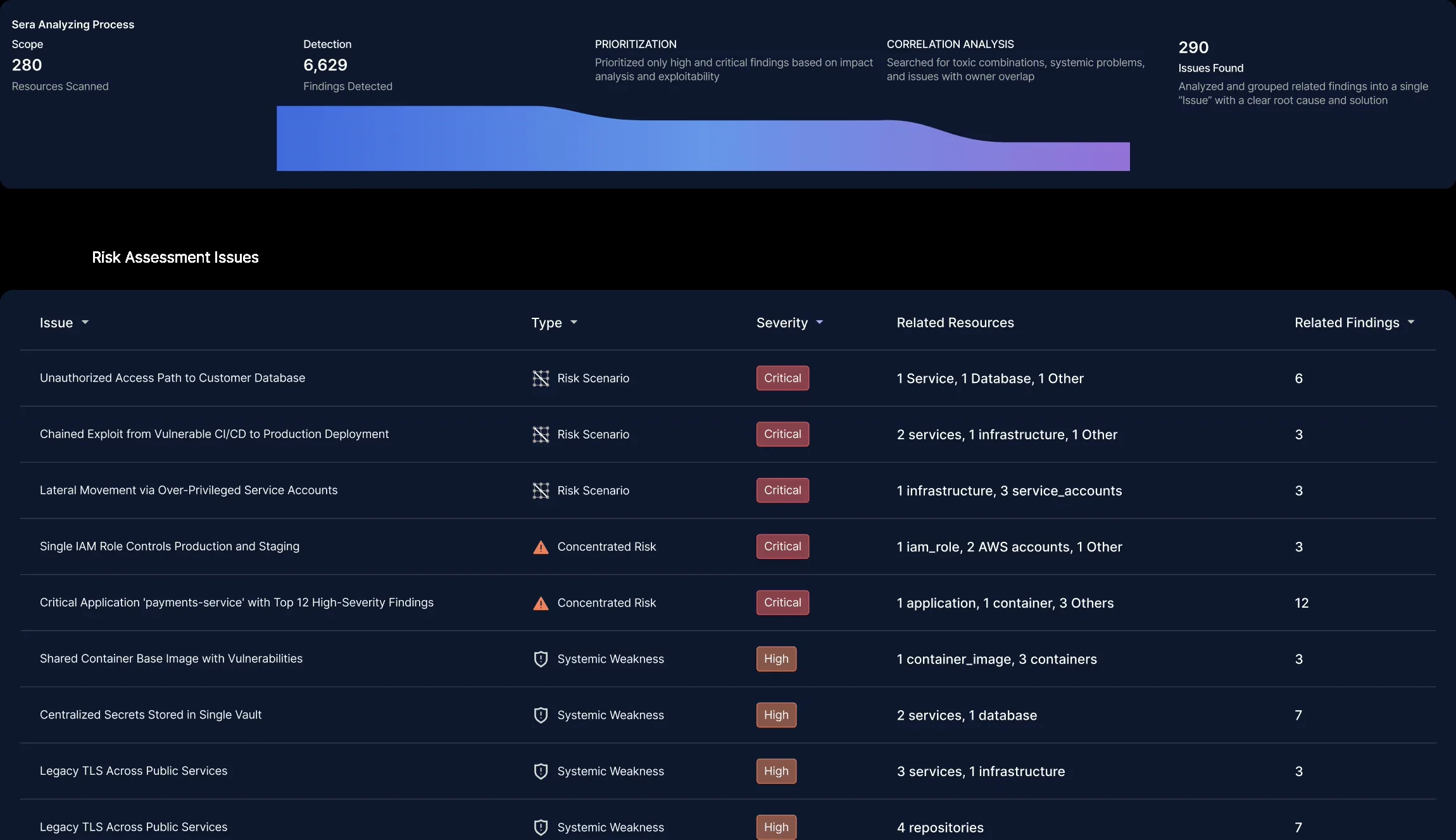1456x840 pixels.
Task: Click the Systemic Weakness shield for 'Legacy TLS Across Public Services'
Action: 541,771
